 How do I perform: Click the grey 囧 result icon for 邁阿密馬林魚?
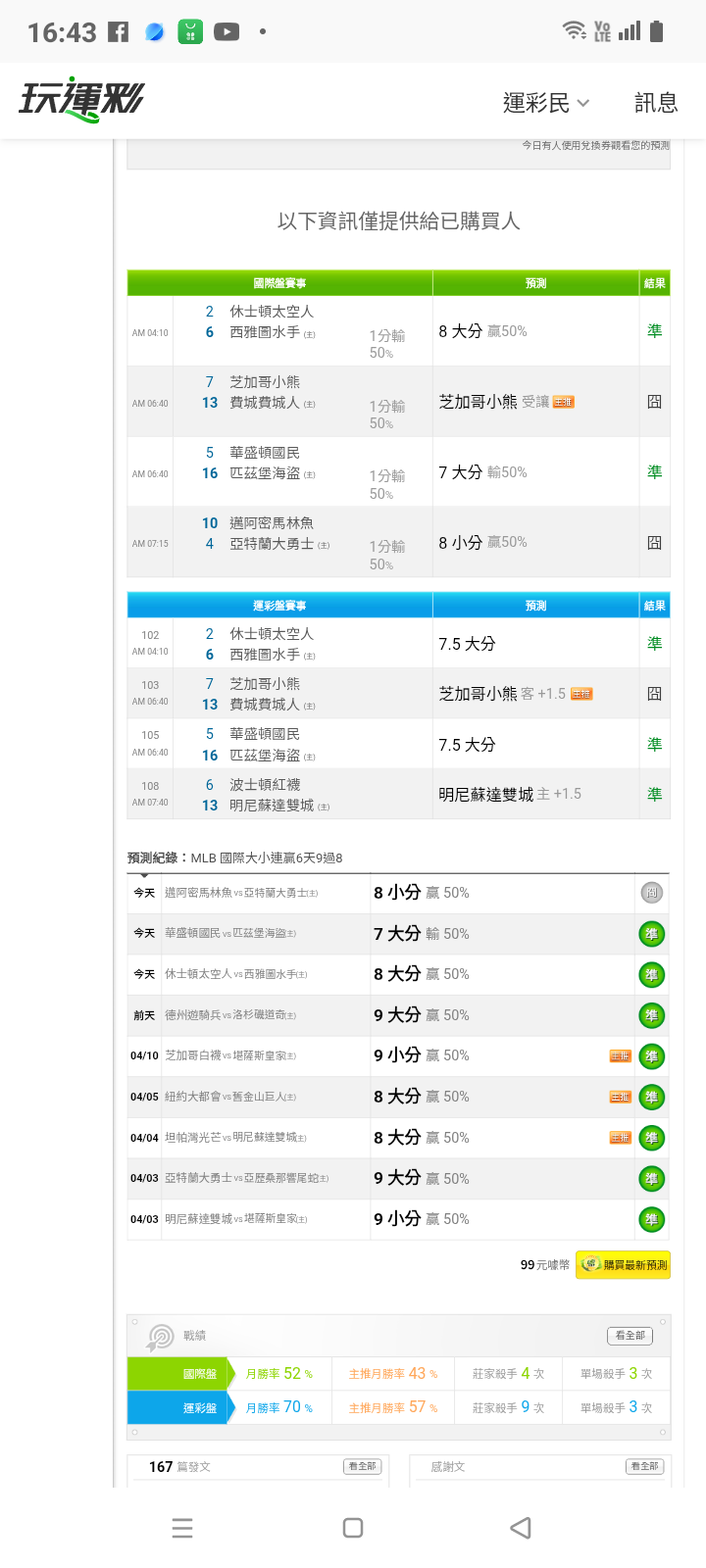[x=651, y=893]
